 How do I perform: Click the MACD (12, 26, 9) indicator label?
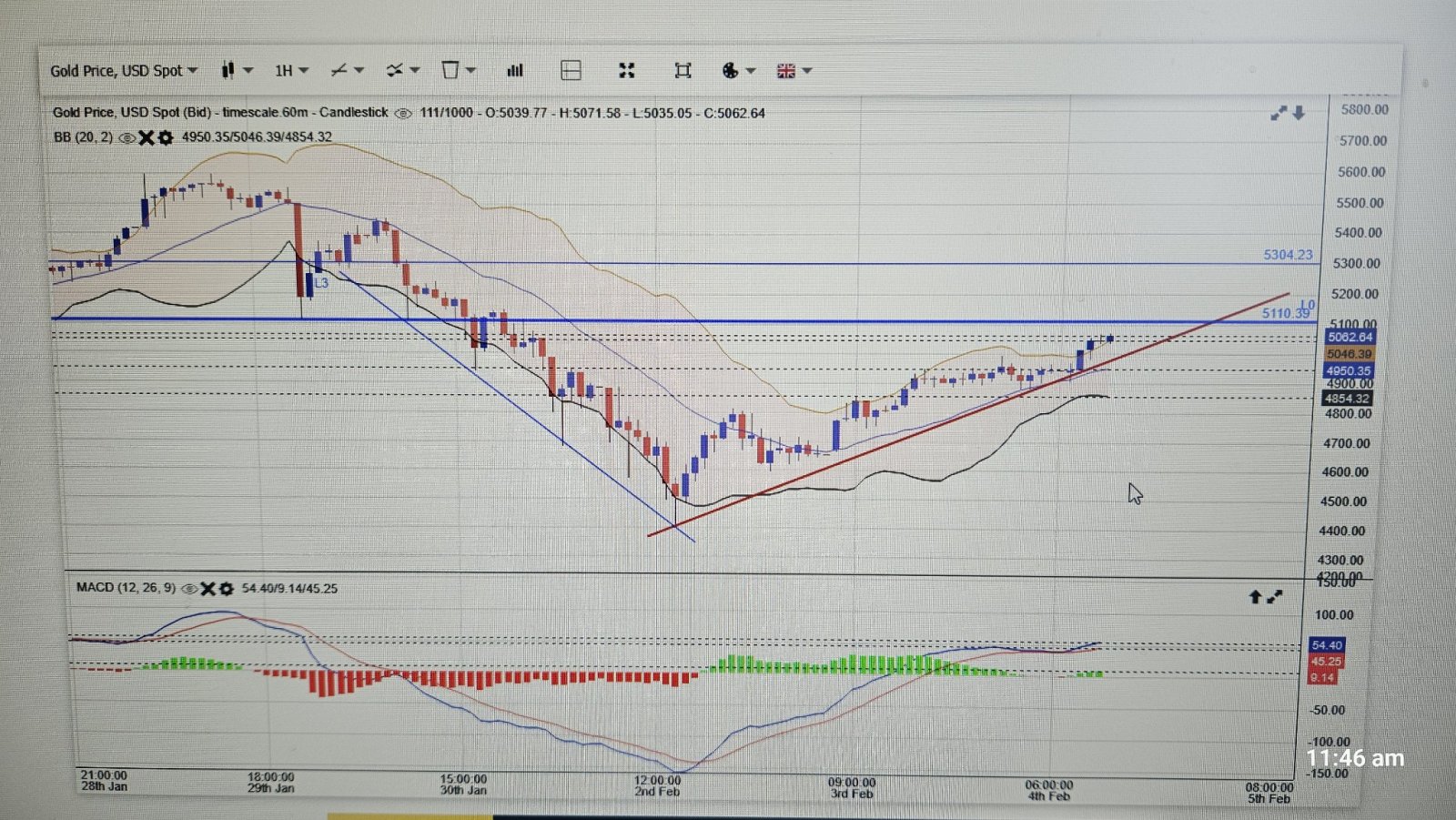pos(126,588)
